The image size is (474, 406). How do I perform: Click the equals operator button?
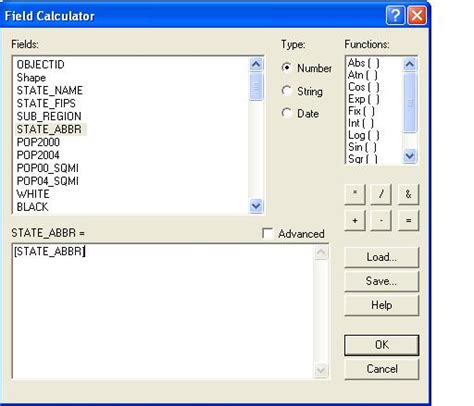click(x=408, y=220)
